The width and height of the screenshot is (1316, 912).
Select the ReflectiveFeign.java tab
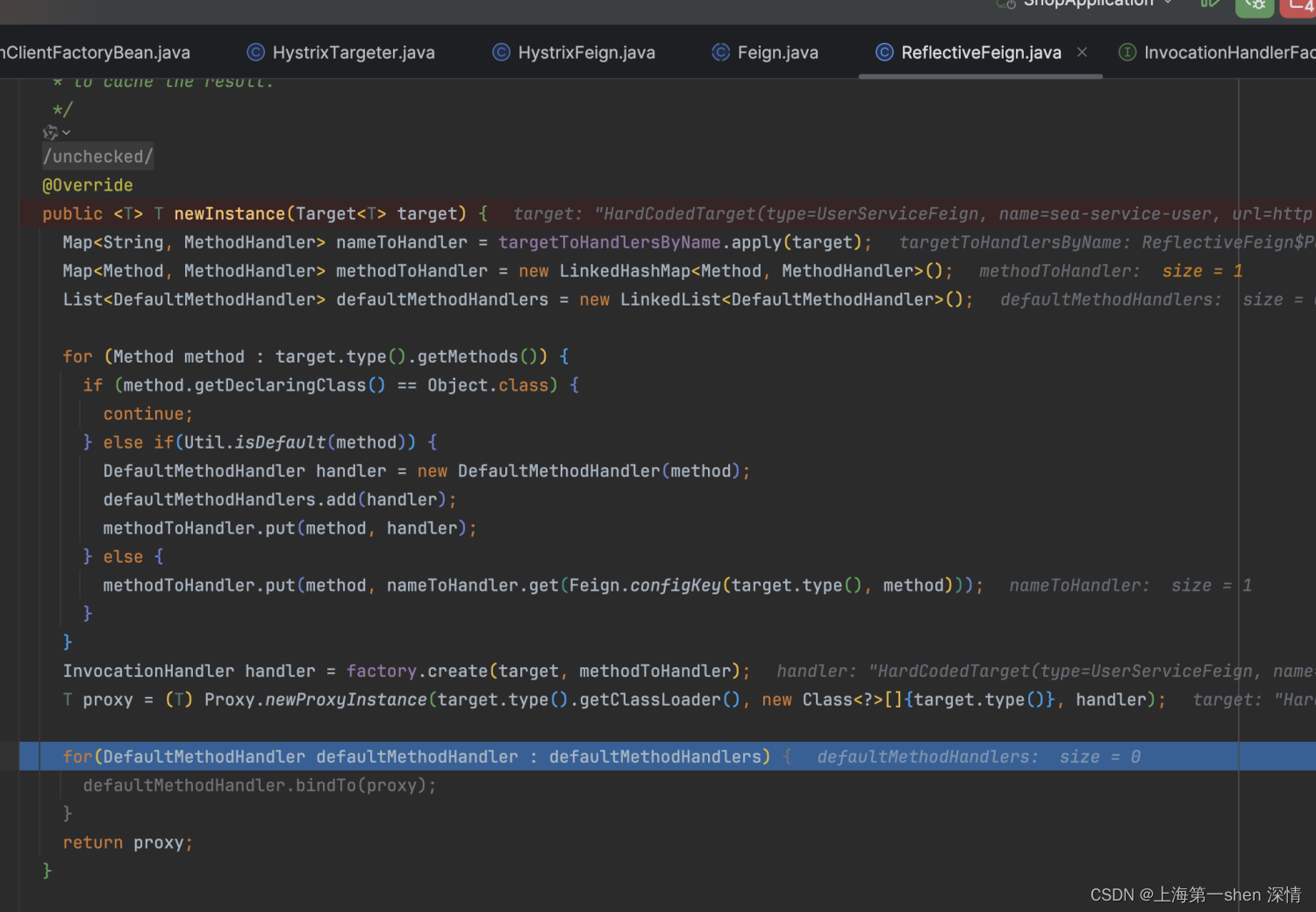(x=981, y=53)
